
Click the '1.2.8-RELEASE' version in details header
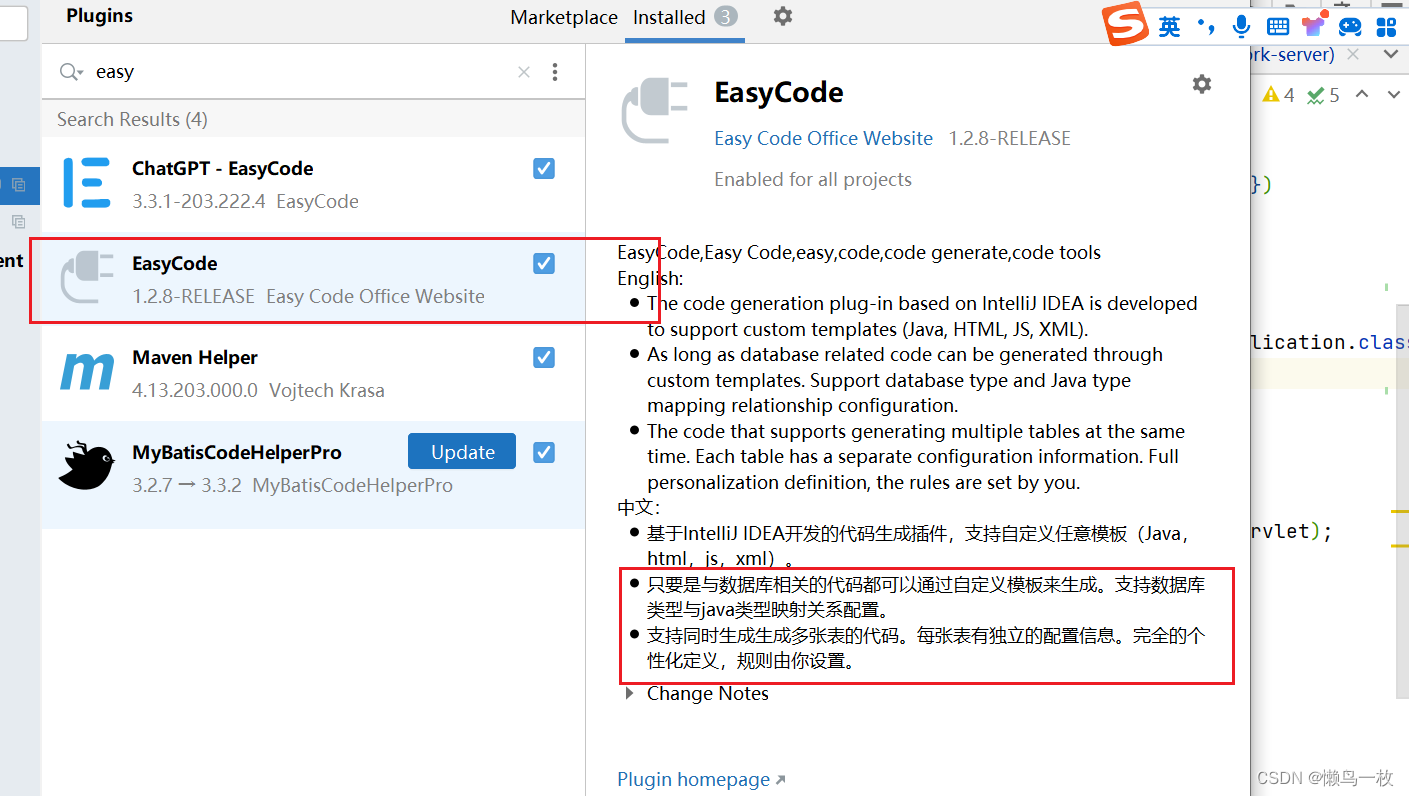1009,138
